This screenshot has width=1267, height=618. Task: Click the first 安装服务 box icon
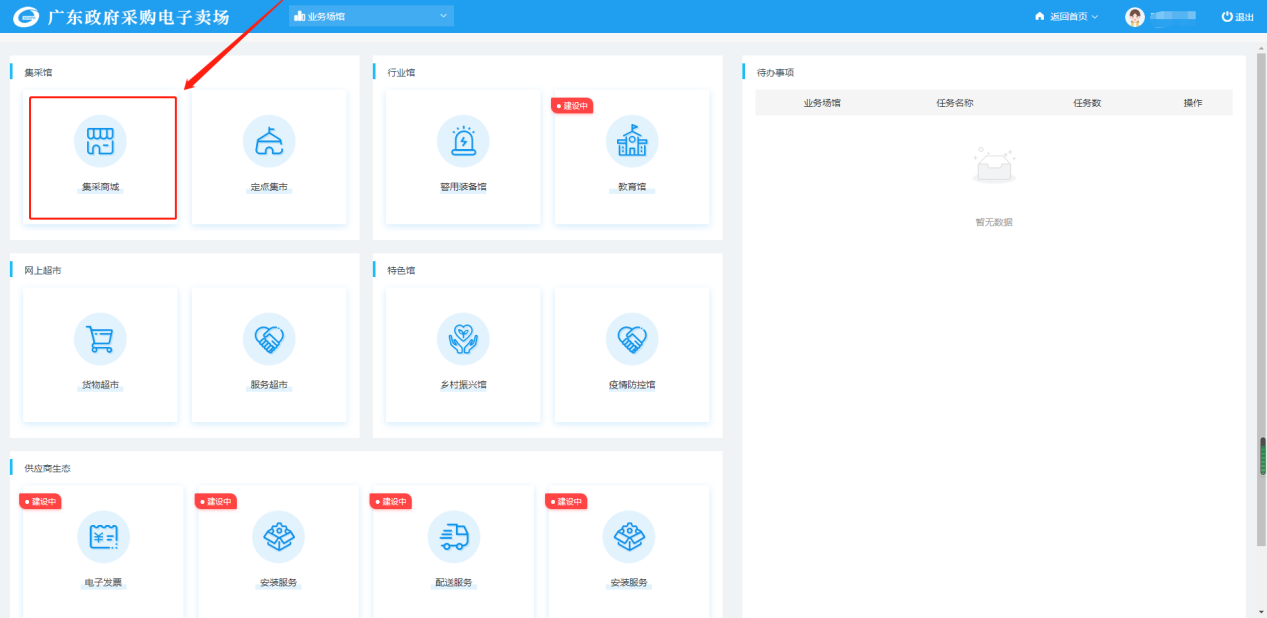point(278,537)
